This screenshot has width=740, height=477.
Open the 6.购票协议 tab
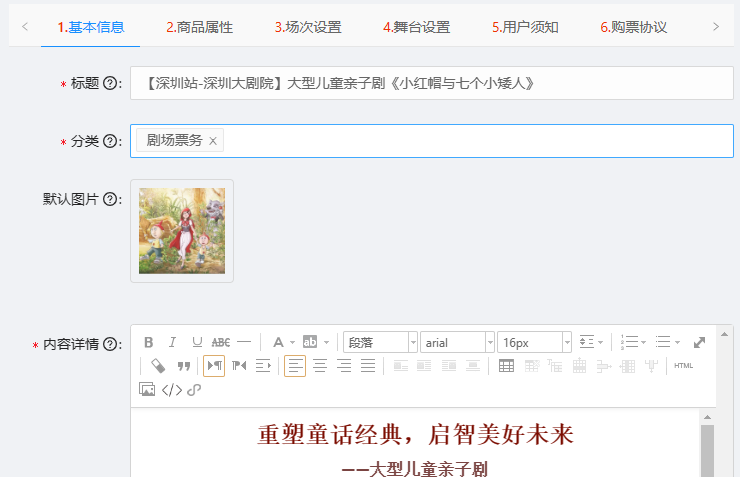point(634,27)
